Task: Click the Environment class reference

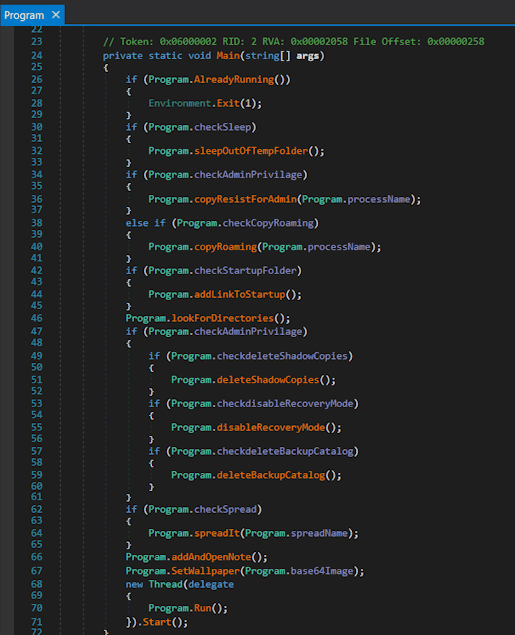Action: pos(180,103)
